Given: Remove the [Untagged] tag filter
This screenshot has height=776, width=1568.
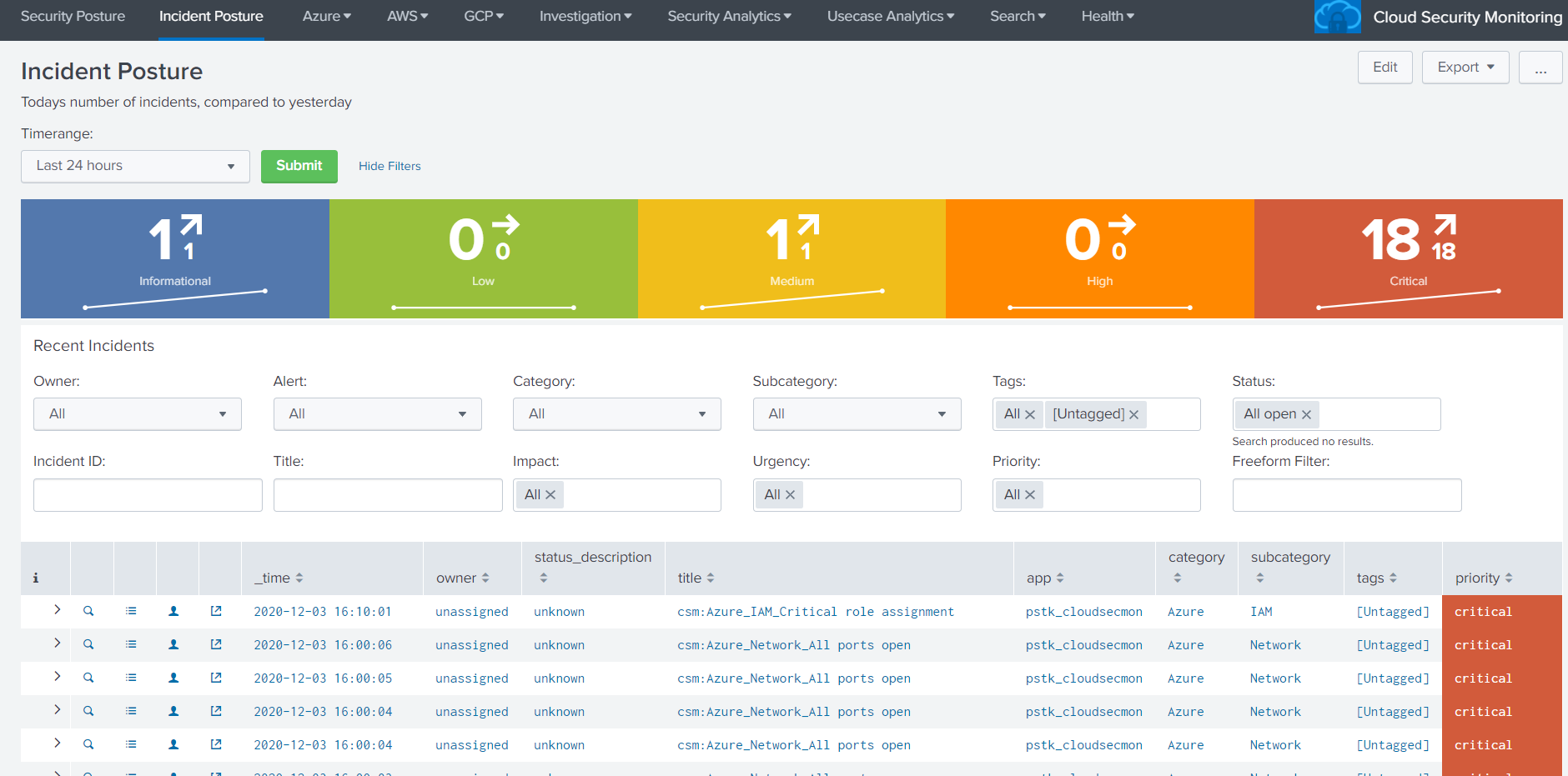Looking at the screenshot, I should [1133, 414].
